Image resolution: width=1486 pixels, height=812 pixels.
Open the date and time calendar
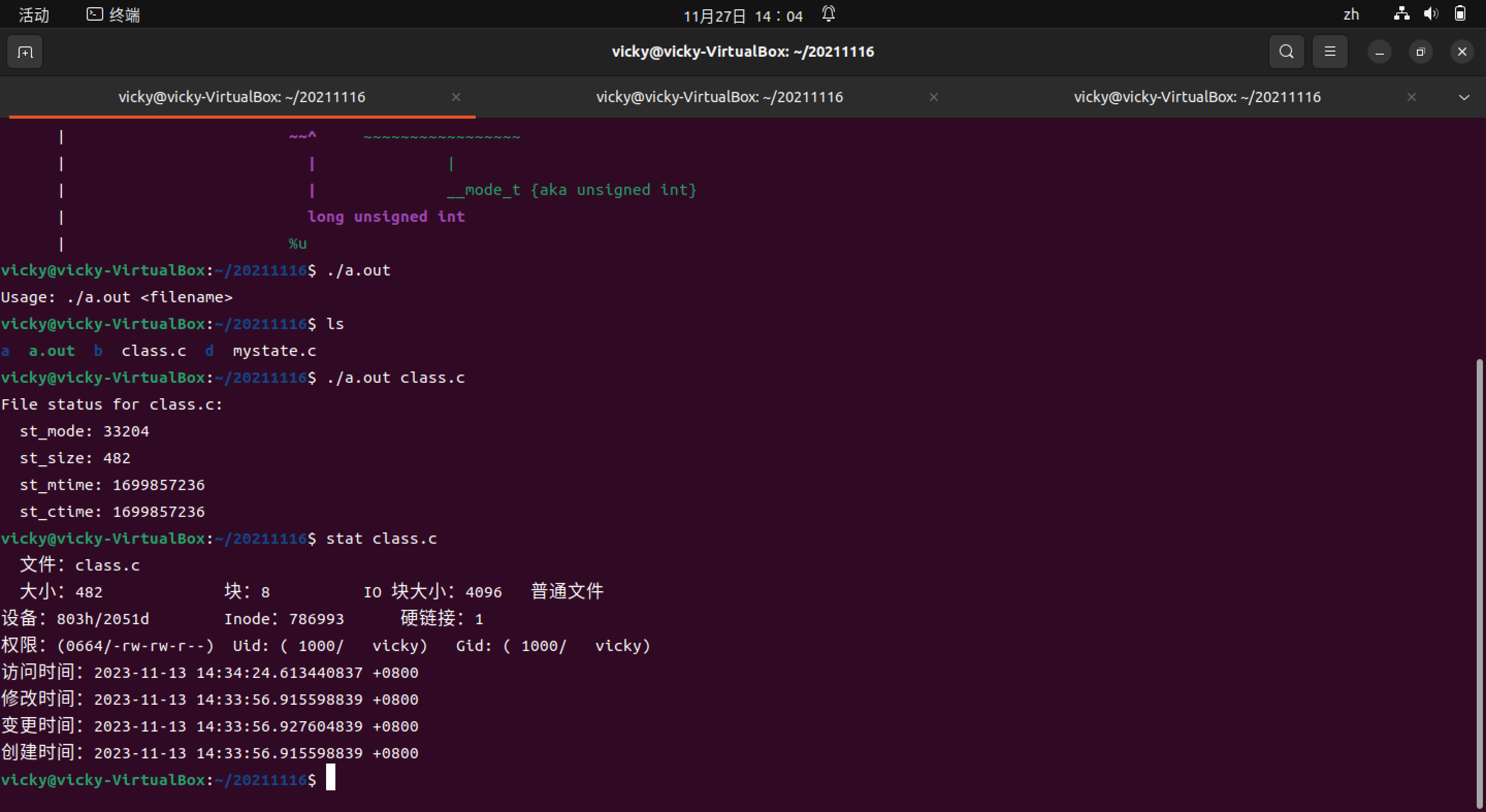(742, 15)
